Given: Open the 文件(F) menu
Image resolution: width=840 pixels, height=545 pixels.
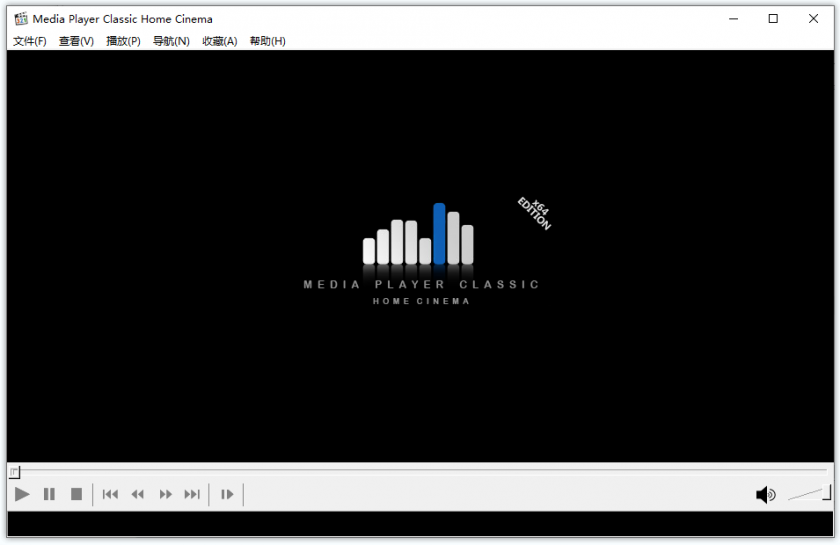Looking at the screenshot, I should point(29,41).
